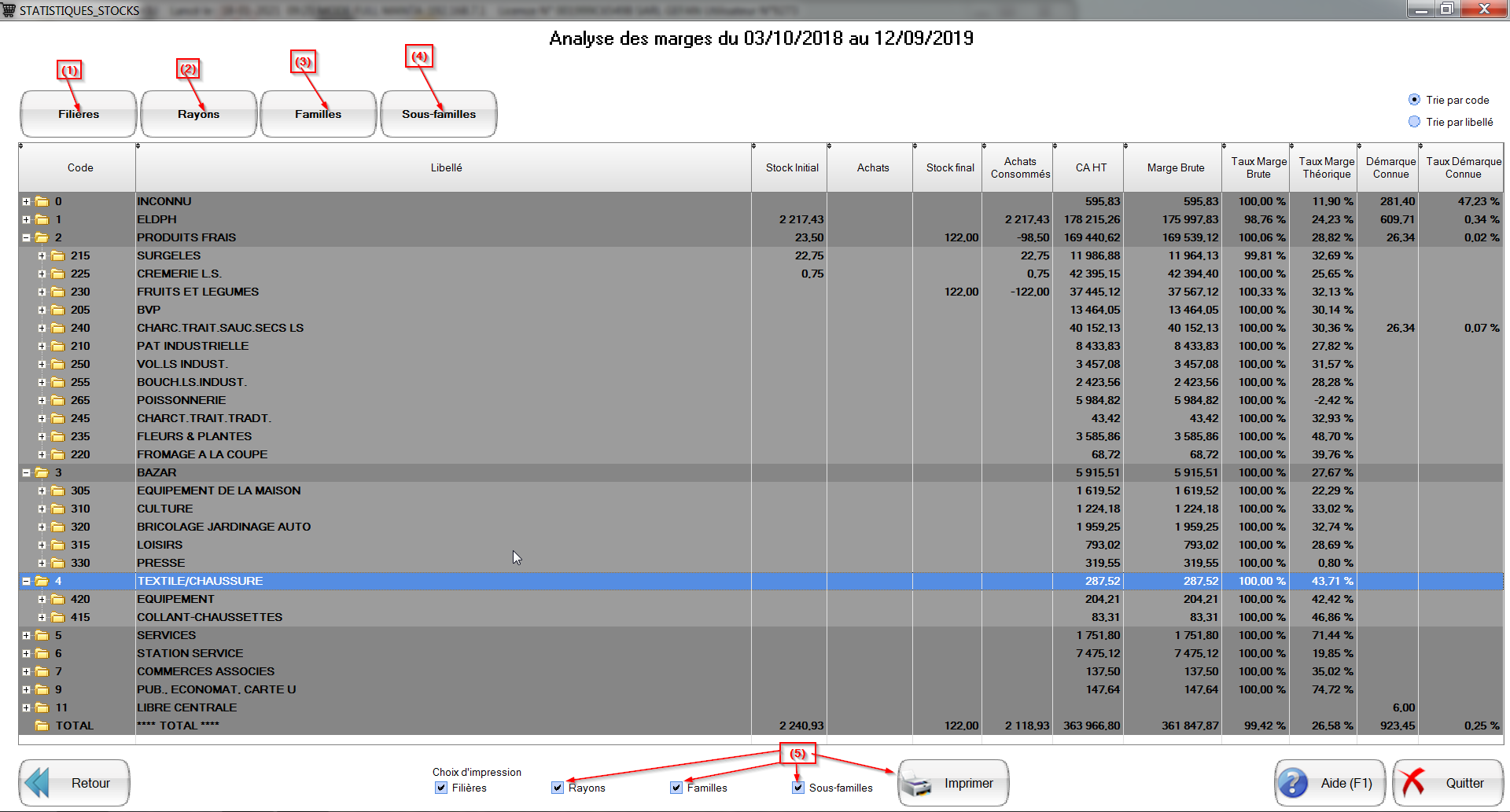
Task: Click the Marge Brute column header
Action: click(x=1175, y=167)
